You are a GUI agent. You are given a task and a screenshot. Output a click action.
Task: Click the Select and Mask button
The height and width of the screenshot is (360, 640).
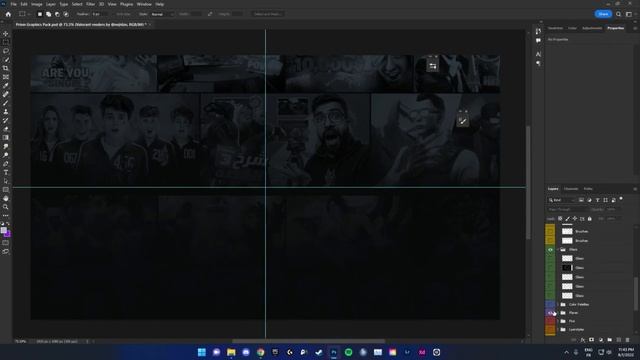(267, 14)
